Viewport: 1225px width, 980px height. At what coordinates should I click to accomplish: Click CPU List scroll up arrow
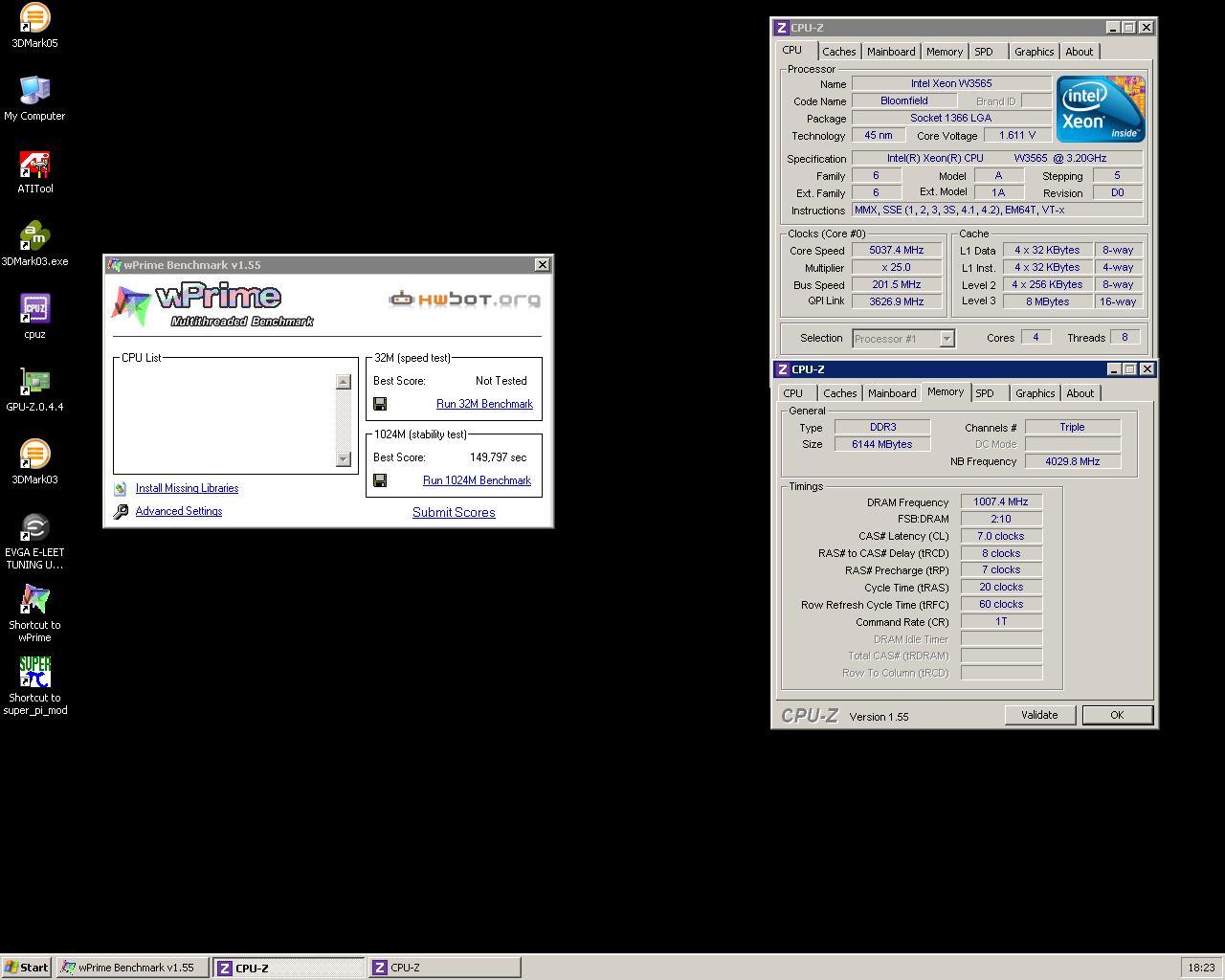(x=343, y=382)
